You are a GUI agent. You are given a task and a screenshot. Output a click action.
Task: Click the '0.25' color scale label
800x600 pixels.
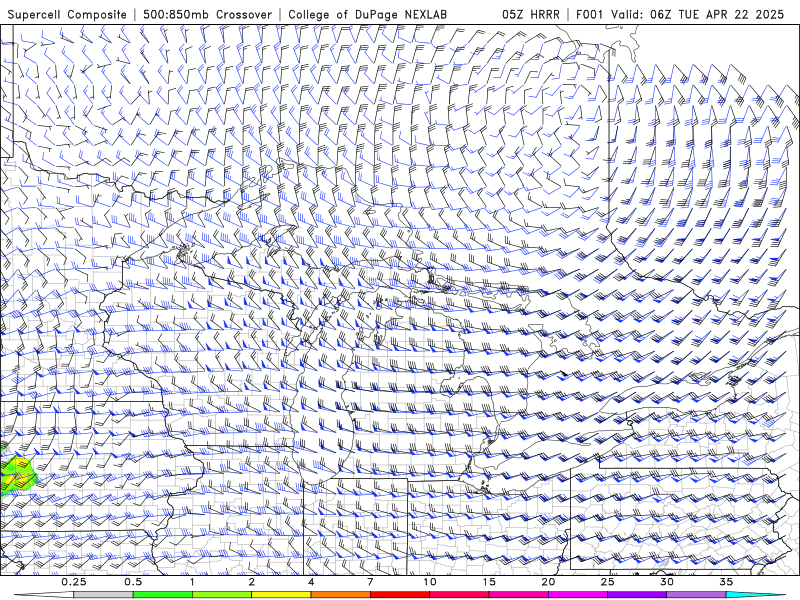tap(74, 582)
